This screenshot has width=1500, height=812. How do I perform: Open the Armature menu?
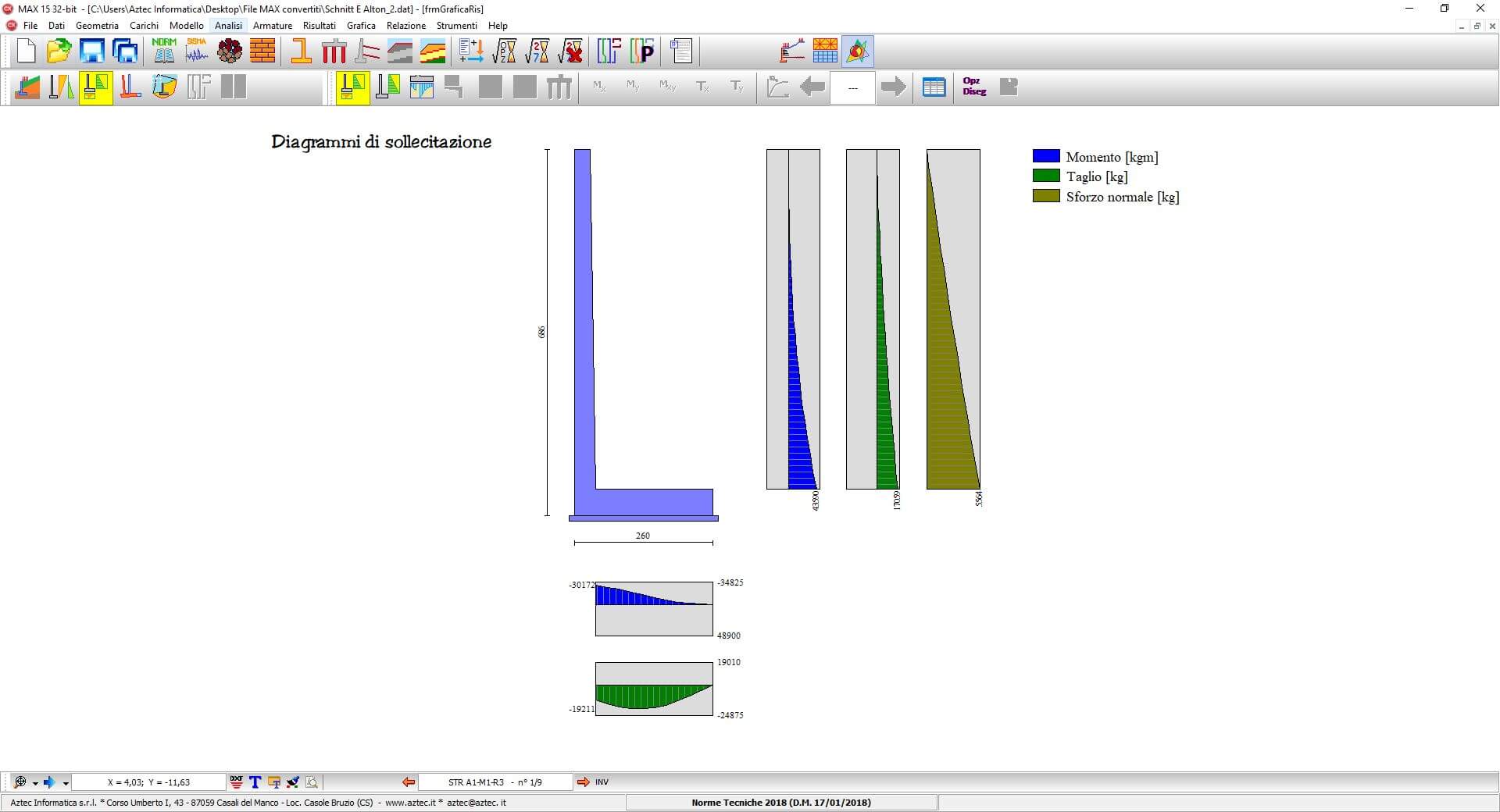pyautogui.click(x=272, y=26)
